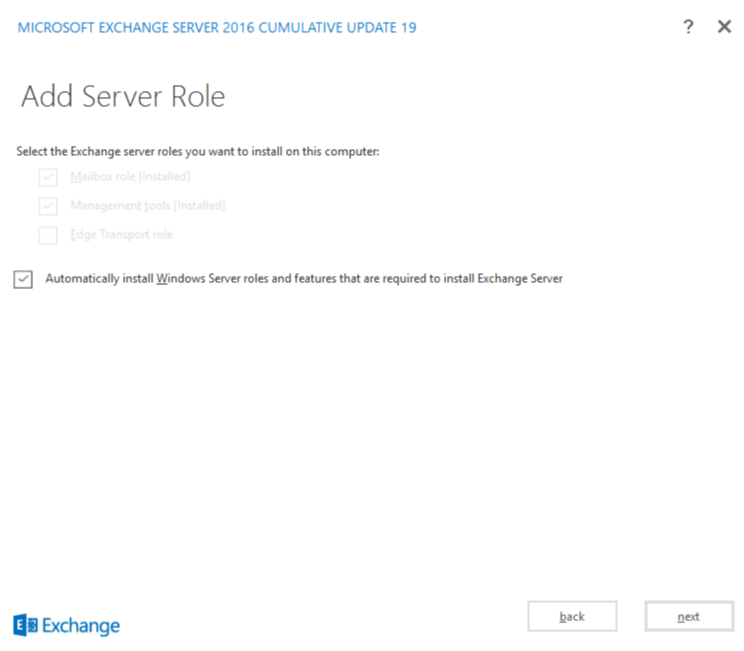
Task: Proceed with the next button
Action: (689, 616)
